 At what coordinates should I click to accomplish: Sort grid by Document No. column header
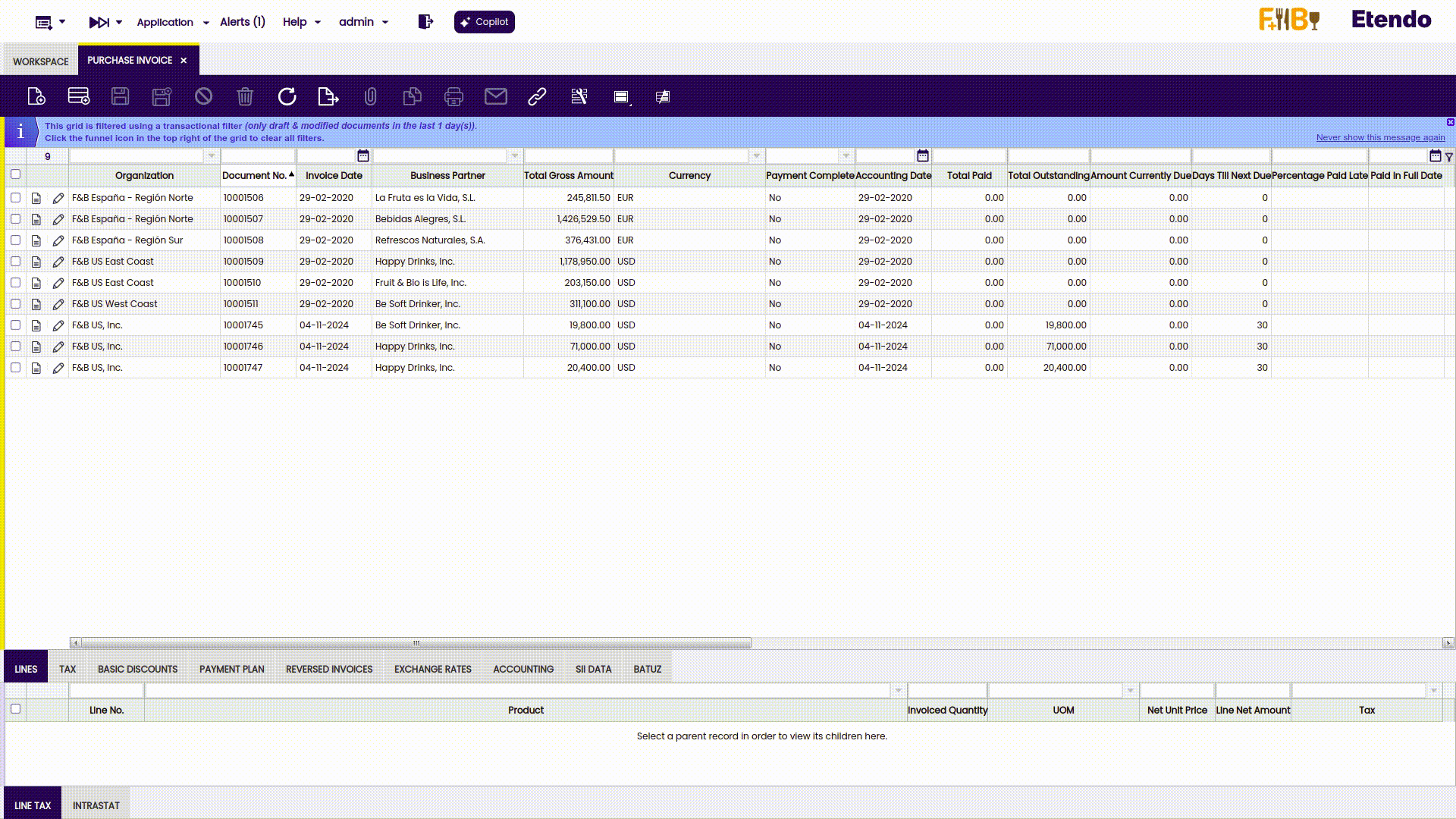258,175
